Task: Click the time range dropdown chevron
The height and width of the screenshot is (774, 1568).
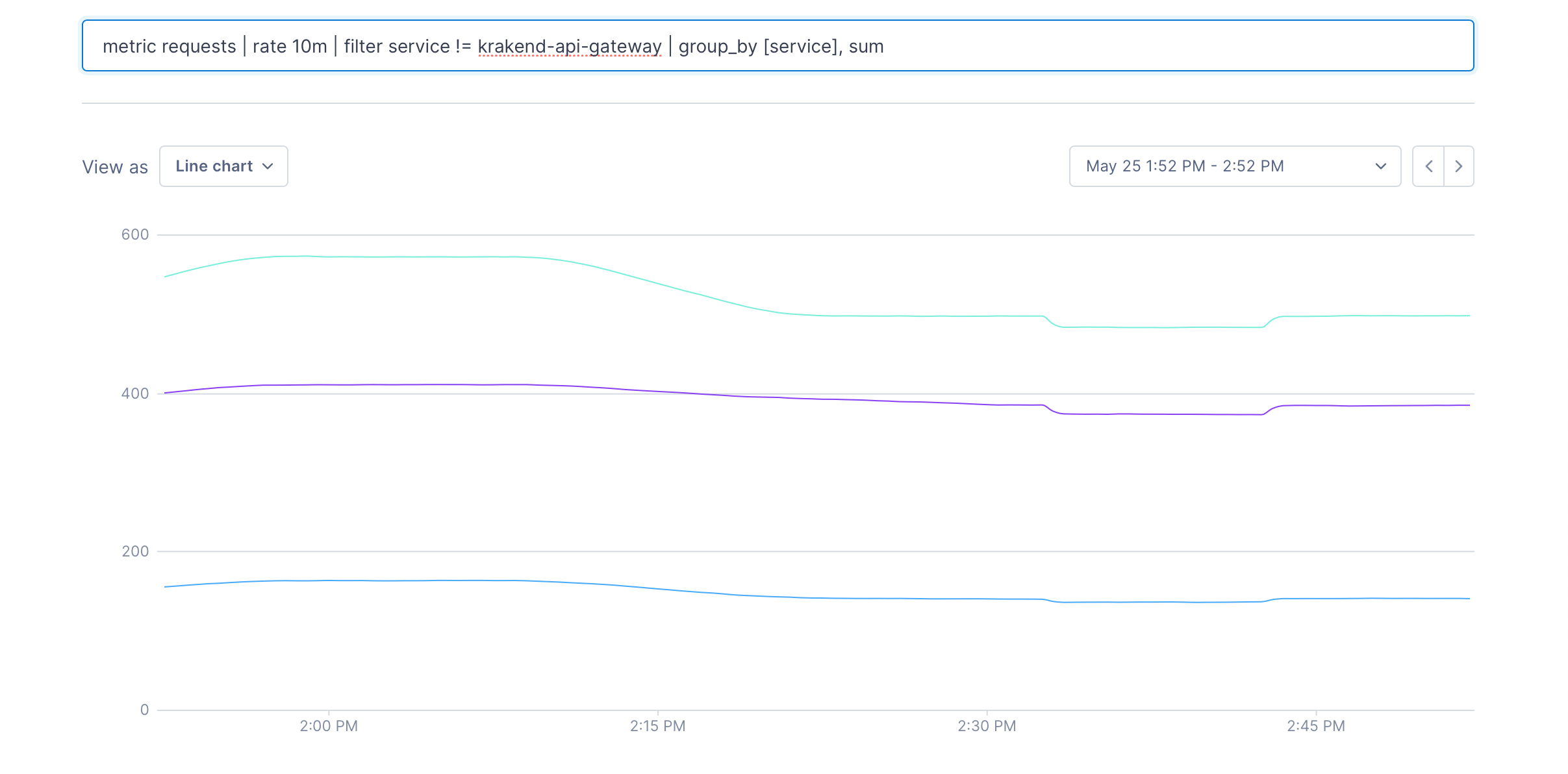Action: pos(1381,166)
